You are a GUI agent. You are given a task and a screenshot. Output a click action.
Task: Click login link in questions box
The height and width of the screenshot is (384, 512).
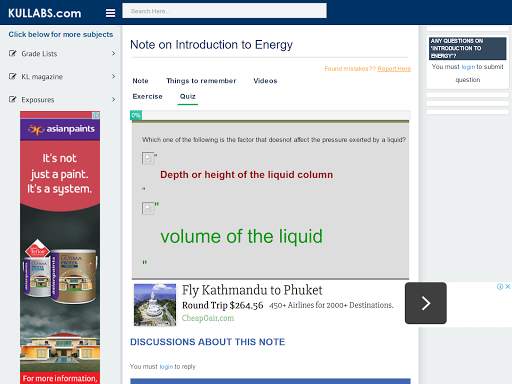point(468,67)
